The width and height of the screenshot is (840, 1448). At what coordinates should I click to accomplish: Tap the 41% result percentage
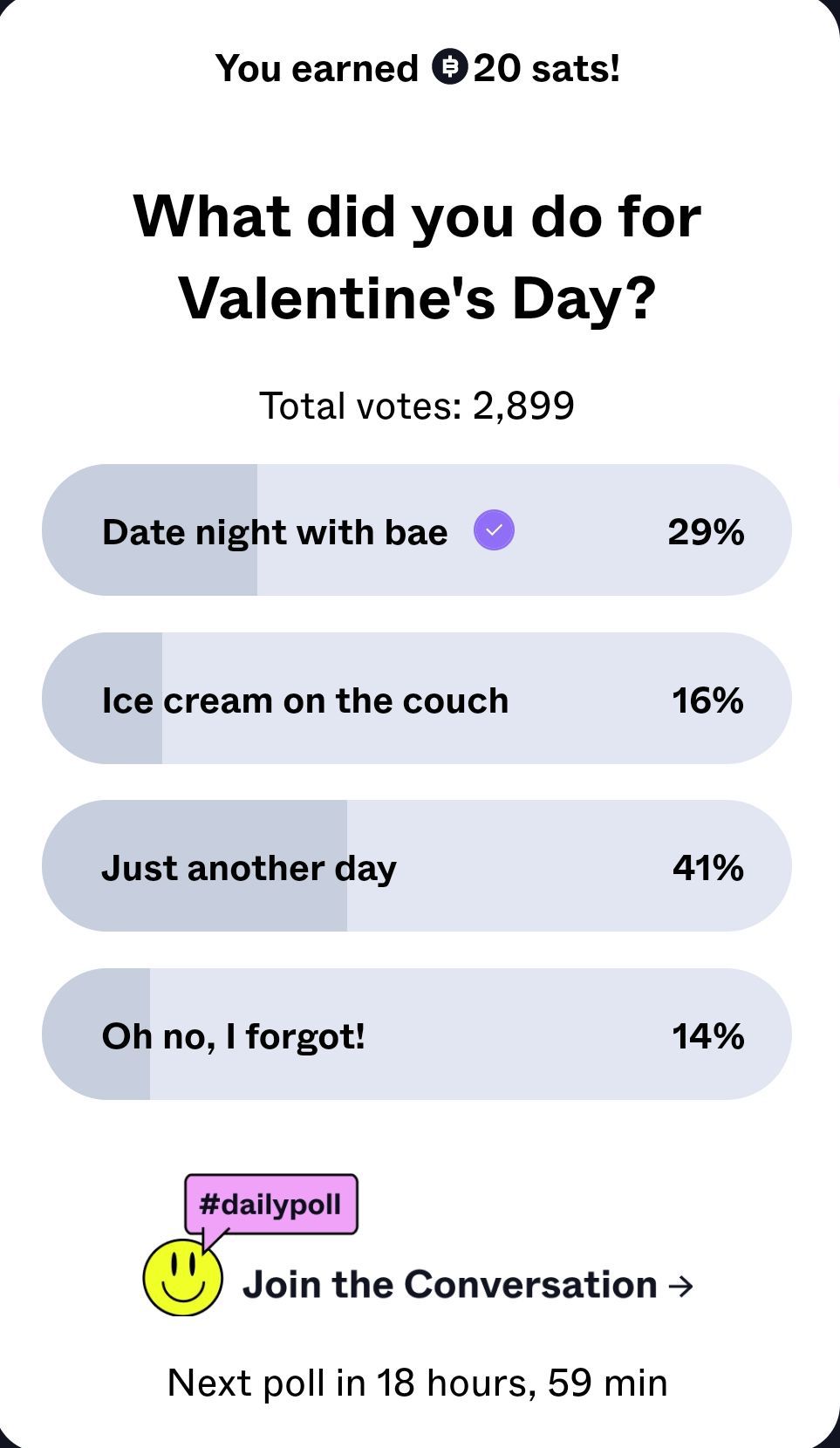click(x=707, y=868)
